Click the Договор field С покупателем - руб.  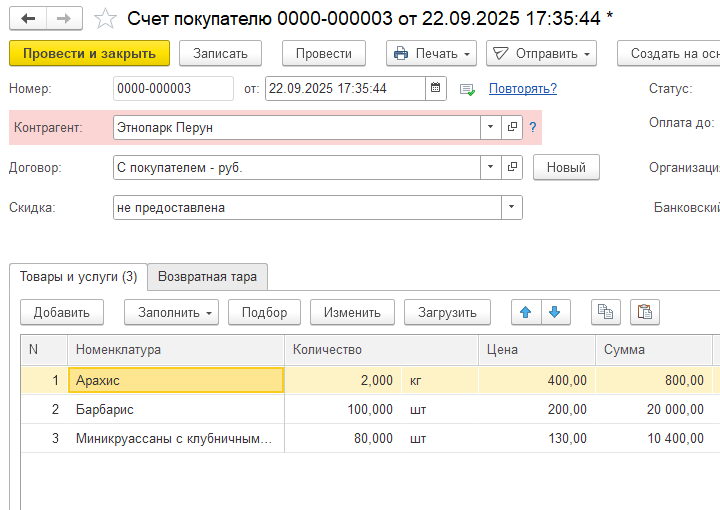coord(297,167)
